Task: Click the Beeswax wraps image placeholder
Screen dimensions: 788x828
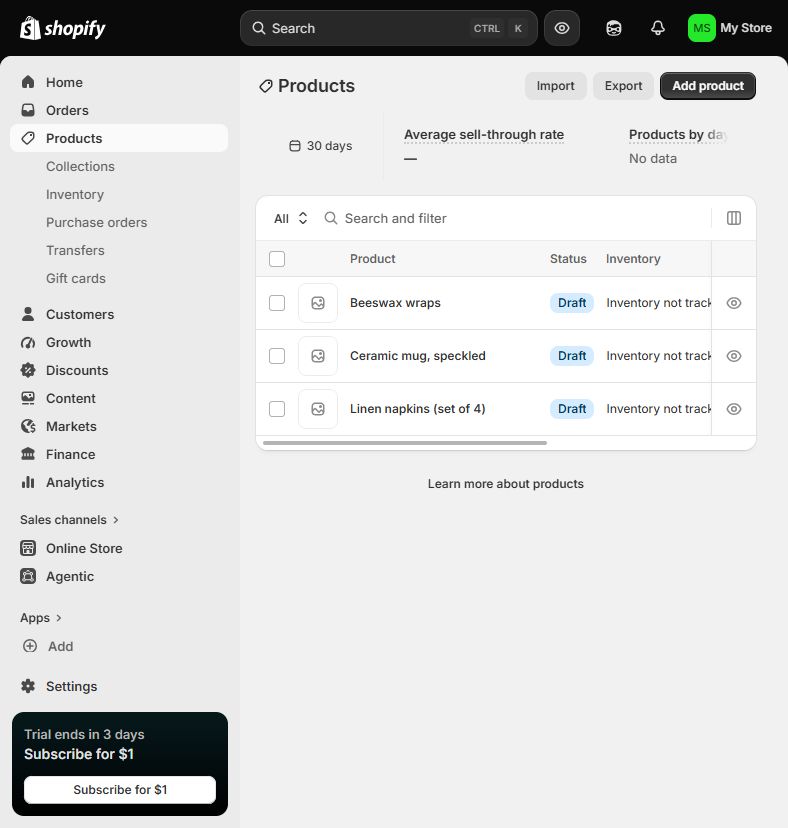Action: [318, 303]
